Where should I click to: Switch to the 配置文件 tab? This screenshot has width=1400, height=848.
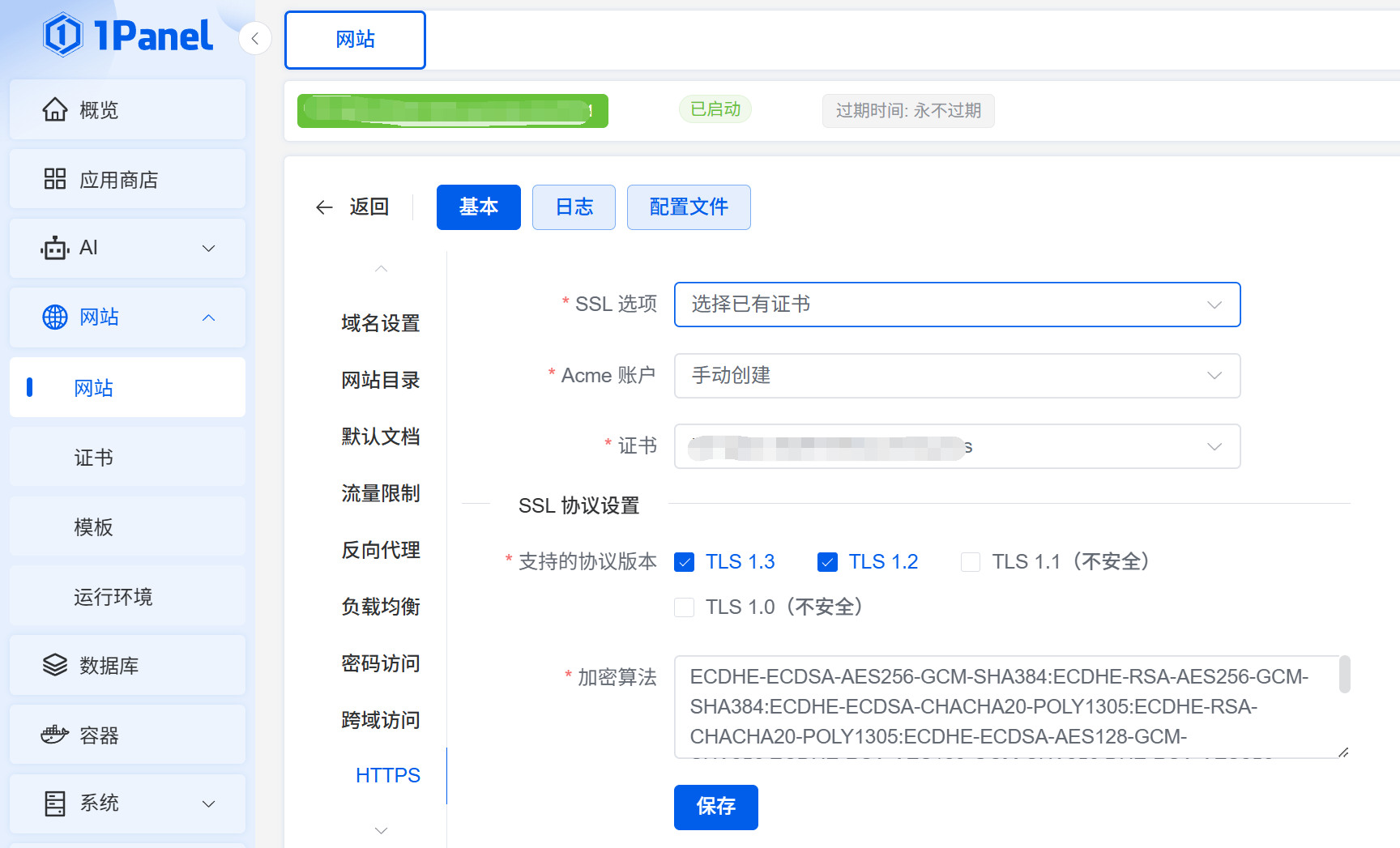(x=689, y=207)
